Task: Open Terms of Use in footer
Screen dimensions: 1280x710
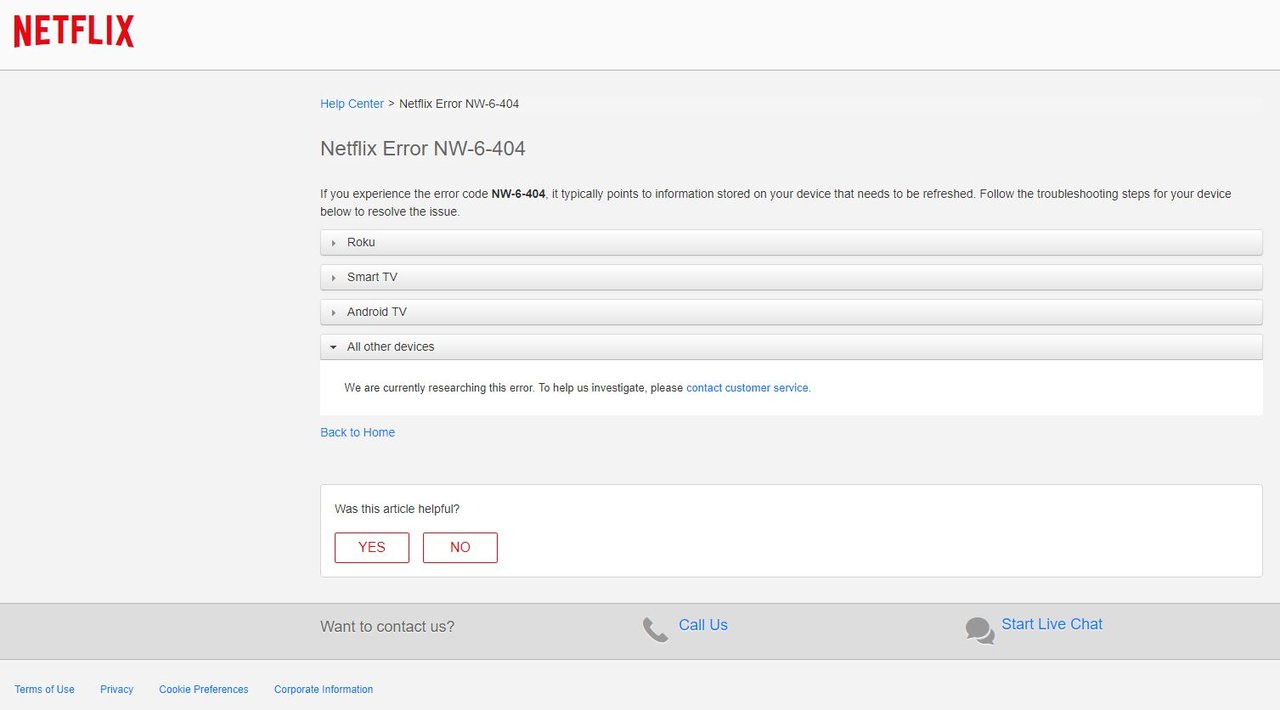Action: click(44, 689)
